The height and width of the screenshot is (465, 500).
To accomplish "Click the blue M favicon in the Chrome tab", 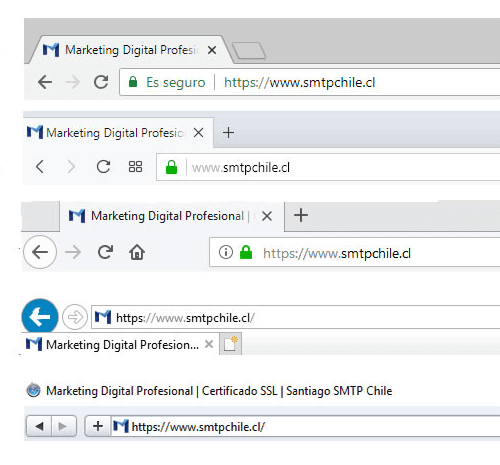I will (x=51, y=50).
